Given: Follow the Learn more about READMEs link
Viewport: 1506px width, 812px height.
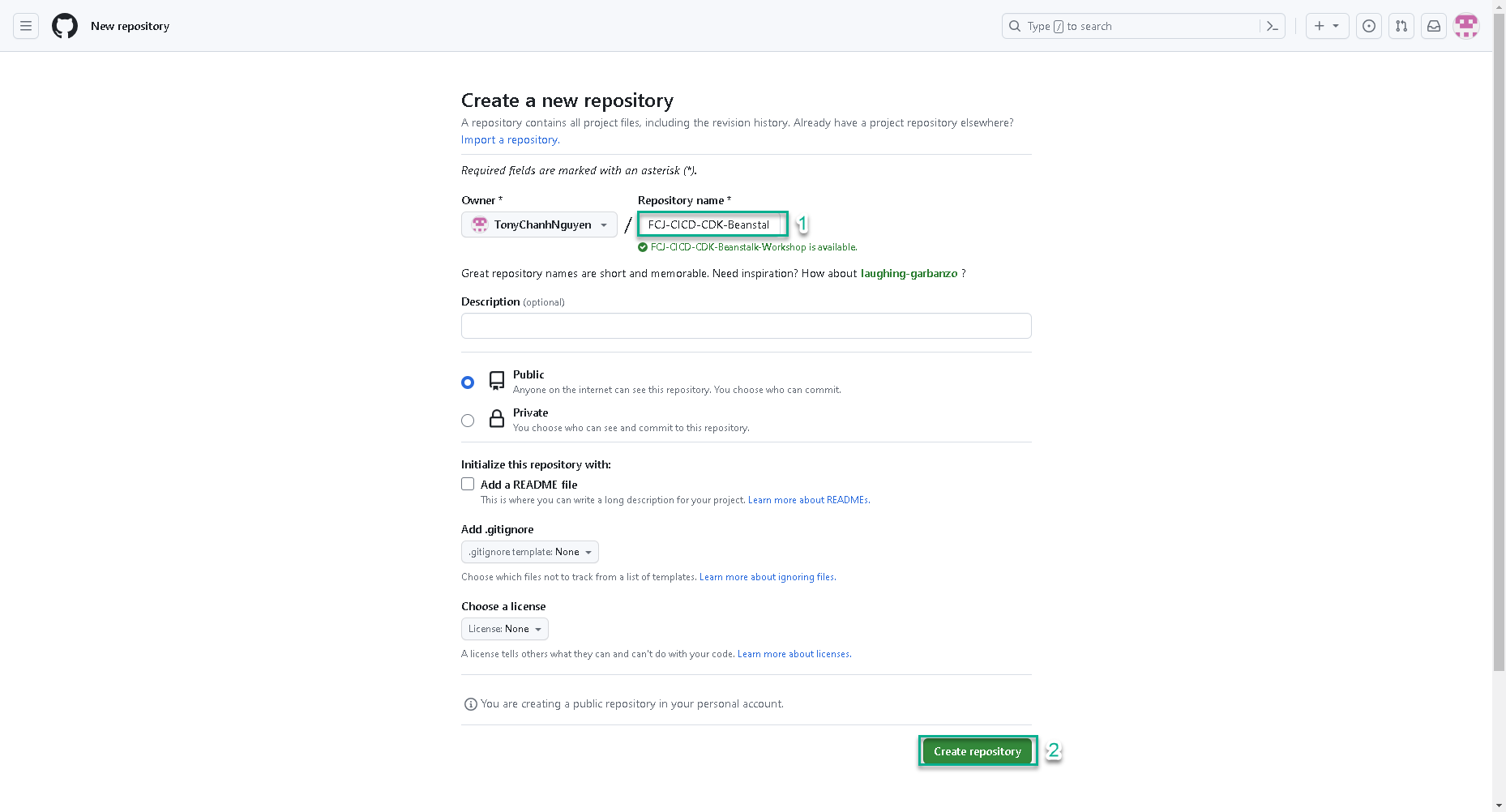Looking at the screenshot, I should point(807,500).
